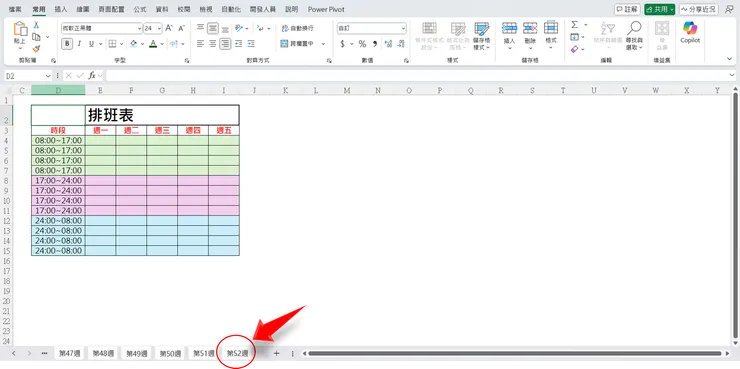740x369 pixels.
Task: Toggle align right
Action: coord(225,44)
